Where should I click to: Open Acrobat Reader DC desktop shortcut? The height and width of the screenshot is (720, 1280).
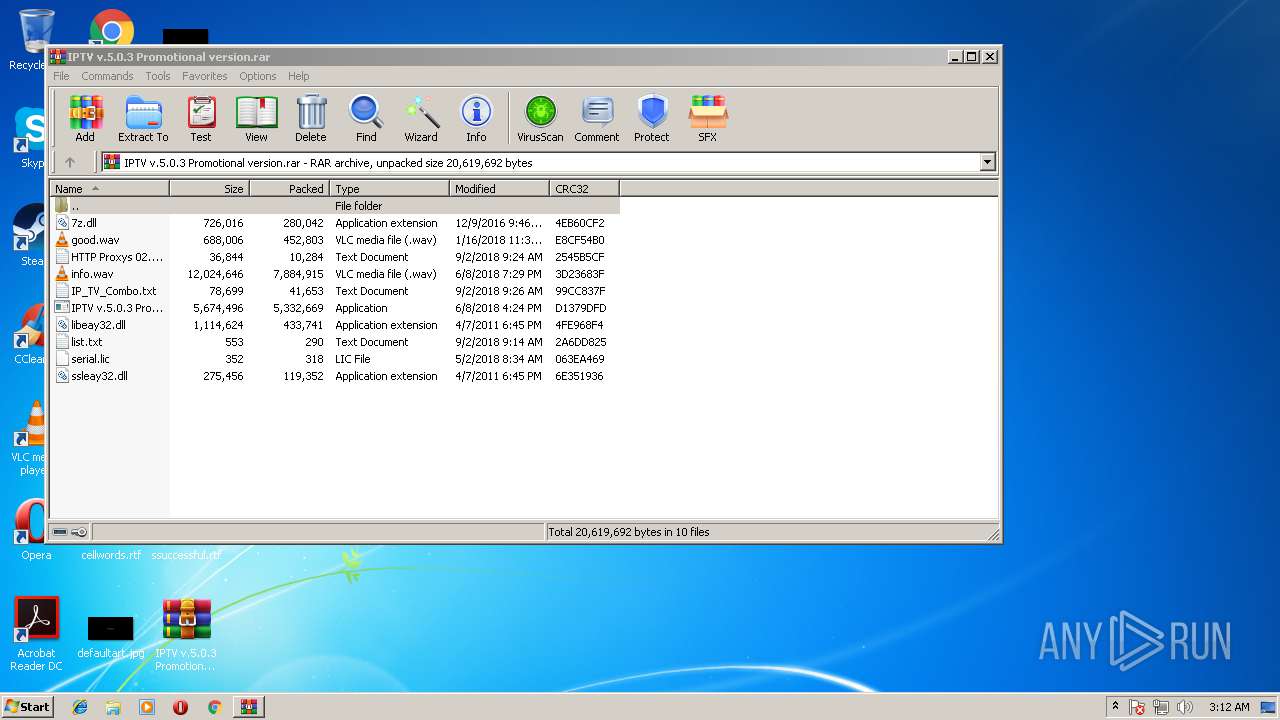[x=36, y=634]
